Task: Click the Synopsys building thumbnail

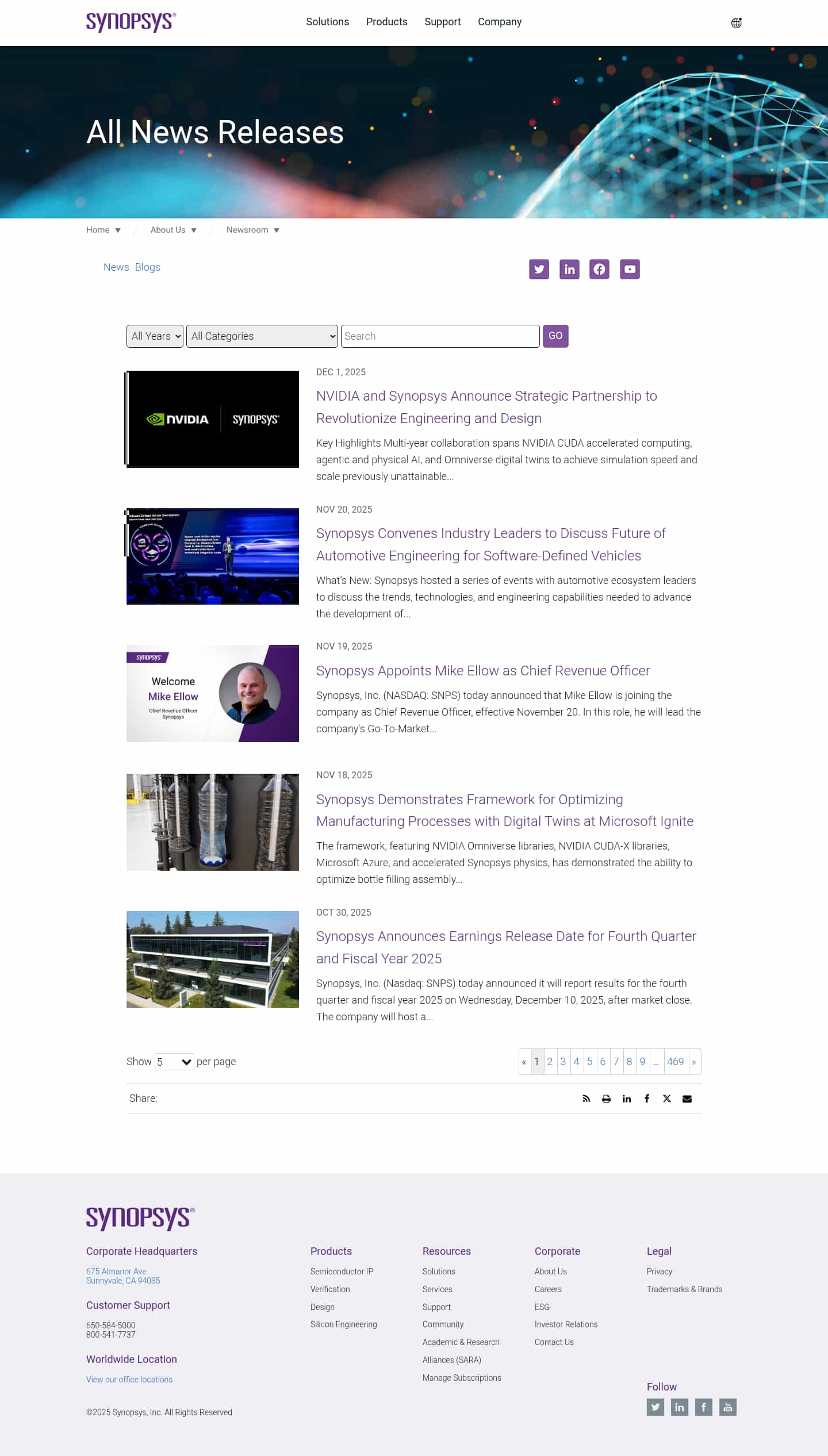Action: point(213,959)
